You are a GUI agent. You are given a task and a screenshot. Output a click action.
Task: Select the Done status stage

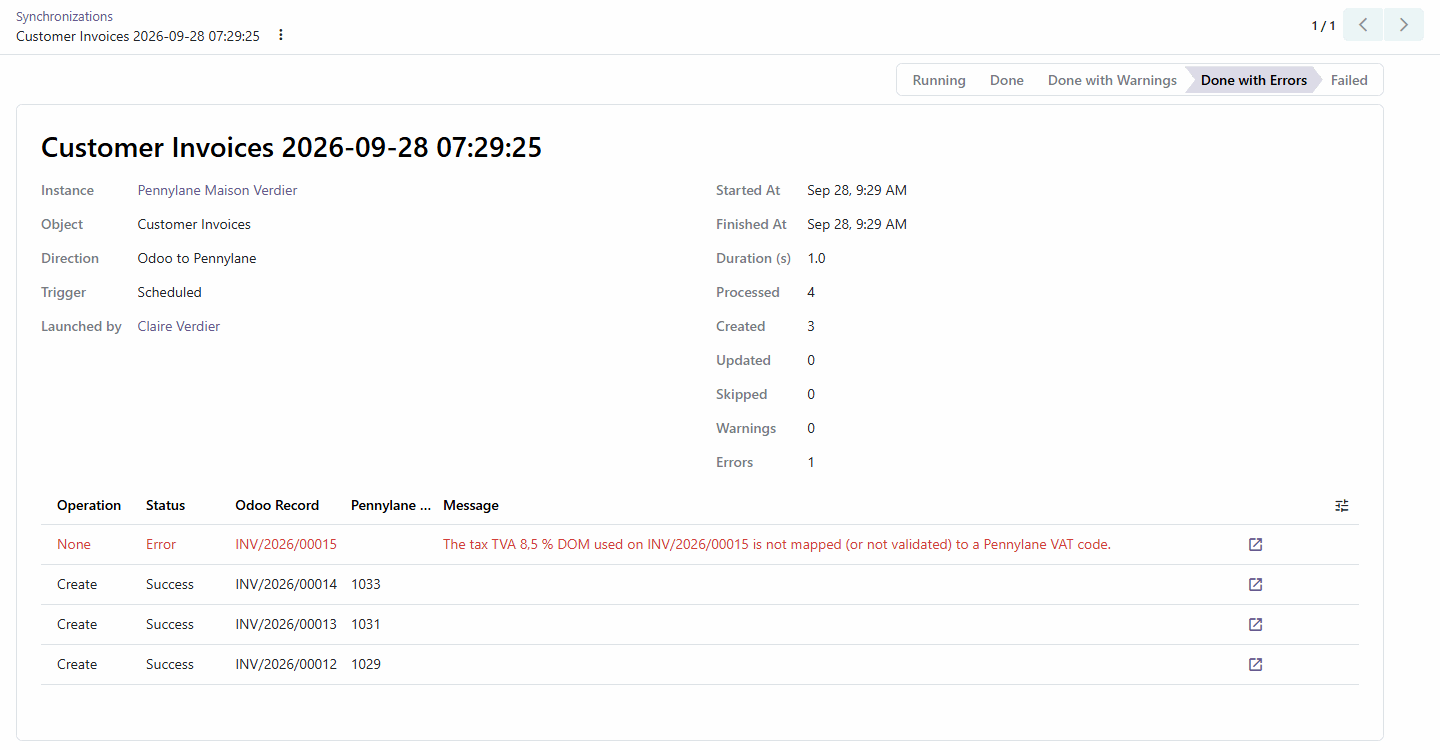tap(1007, 80)
